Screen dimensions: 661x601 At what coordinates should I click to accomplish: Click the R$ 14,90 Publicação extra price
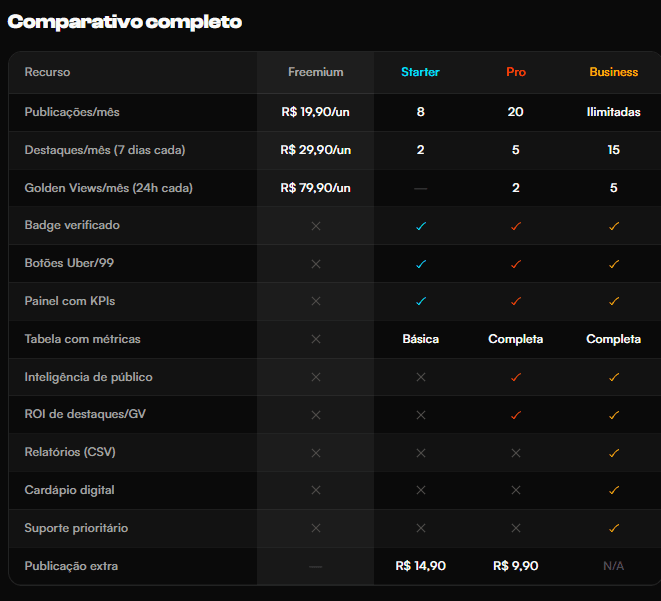(x=421, y=566)
